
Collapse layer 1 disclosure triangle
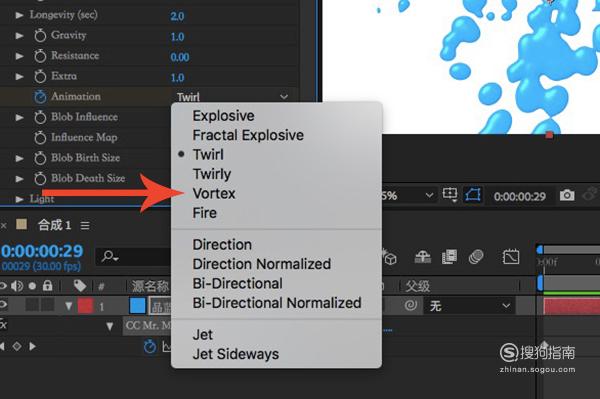coord(68,306)
